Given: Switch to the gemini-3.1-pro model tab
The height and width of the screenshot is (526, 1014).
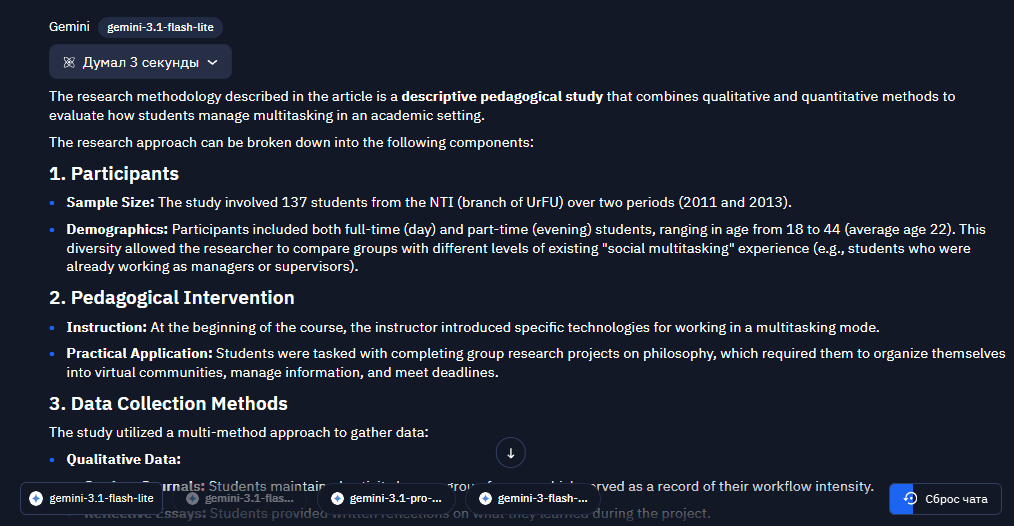Looking at the screenshot, I should (x=386, y=498).
